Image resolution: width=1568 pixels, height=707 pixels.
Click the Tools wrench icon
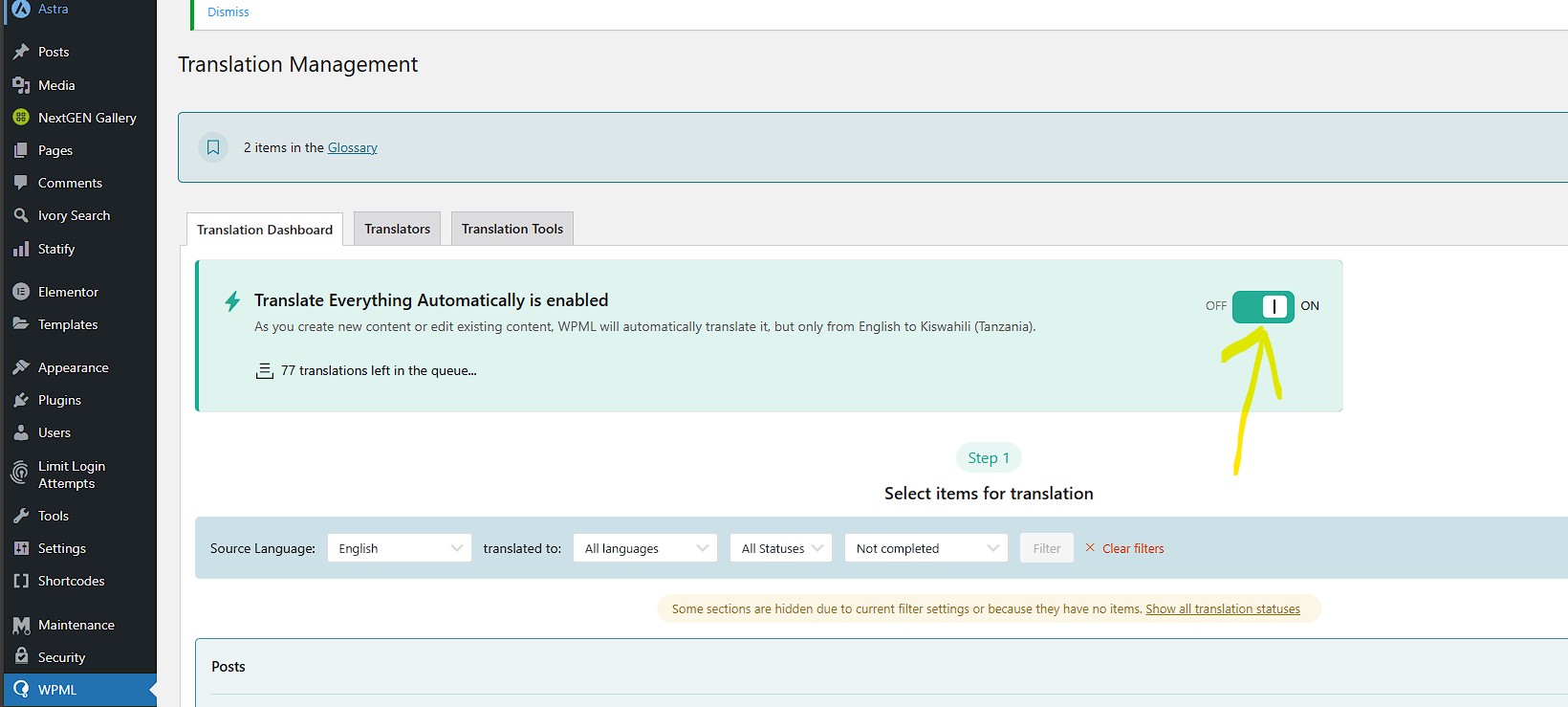[x=21, y=516]
